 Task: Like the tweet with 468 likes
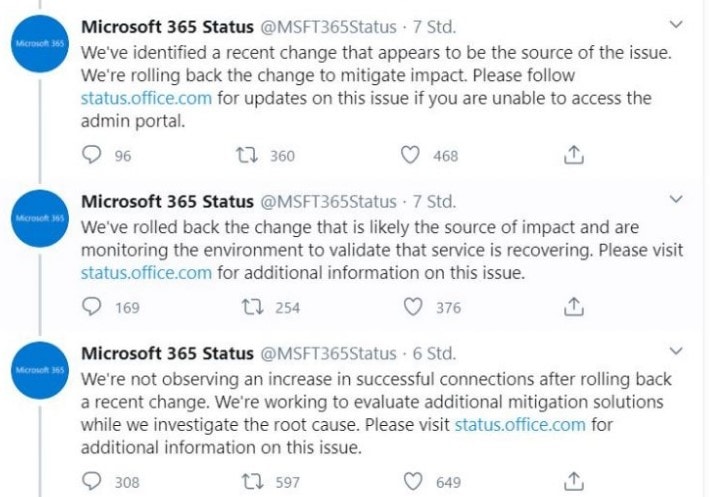click(410, 155)
